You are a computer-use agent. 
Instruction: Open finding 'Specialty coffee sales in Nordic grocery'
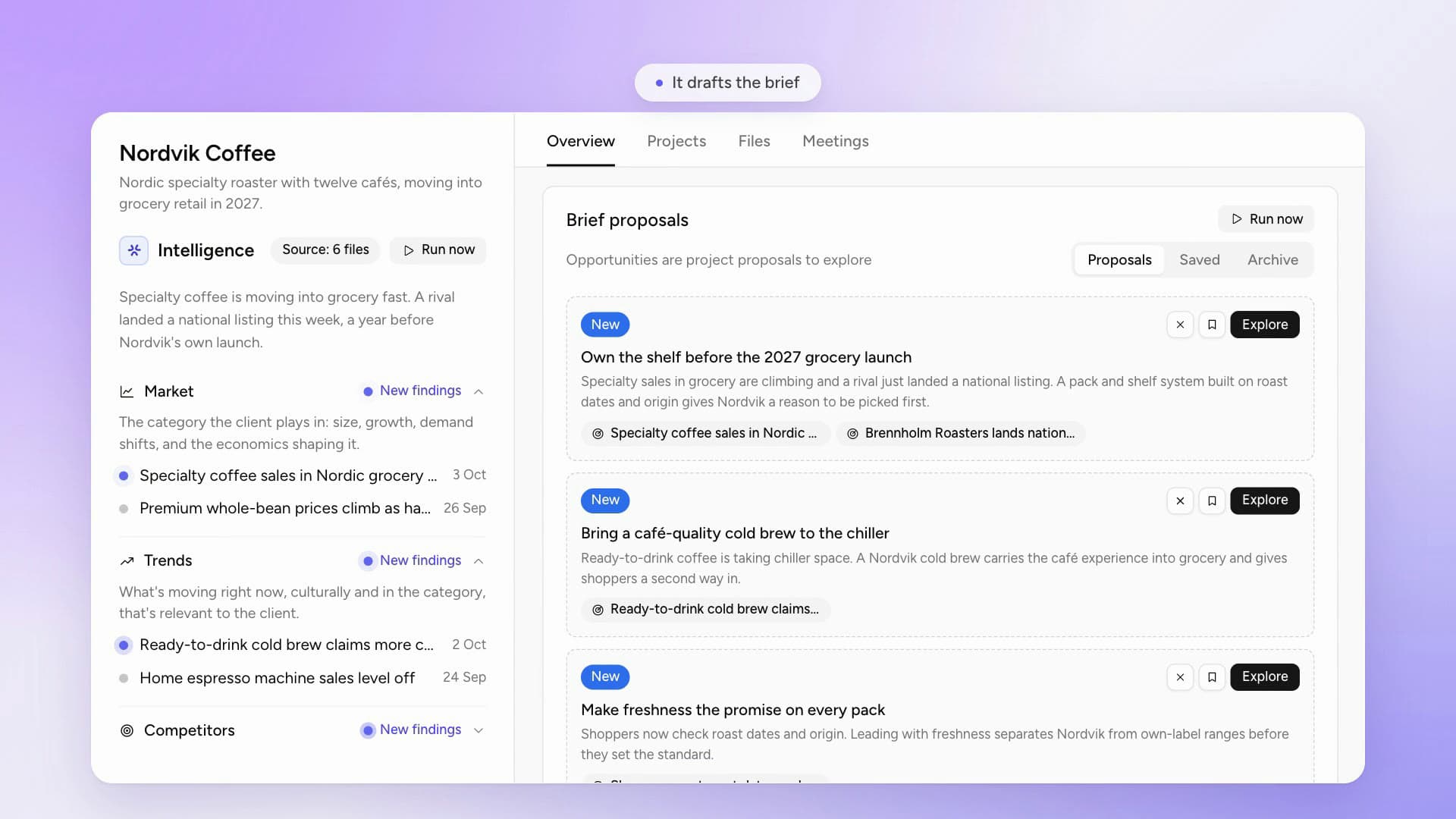[x=302, y=475]
